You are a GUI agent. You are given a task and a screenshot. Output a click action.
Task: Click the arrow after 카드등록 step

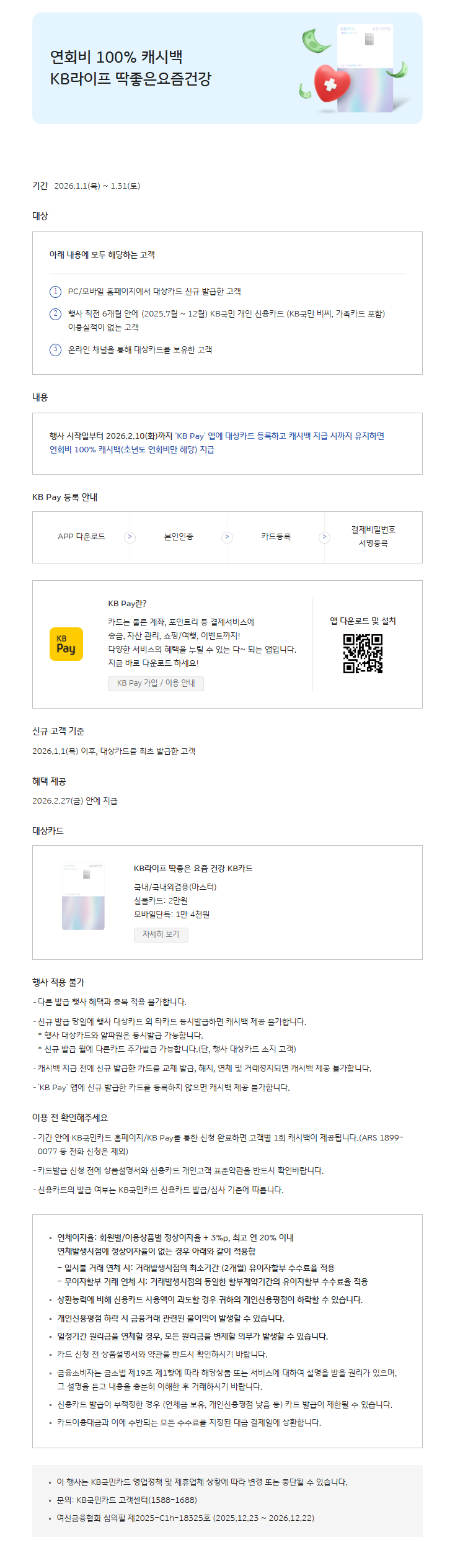click(325, 537)
